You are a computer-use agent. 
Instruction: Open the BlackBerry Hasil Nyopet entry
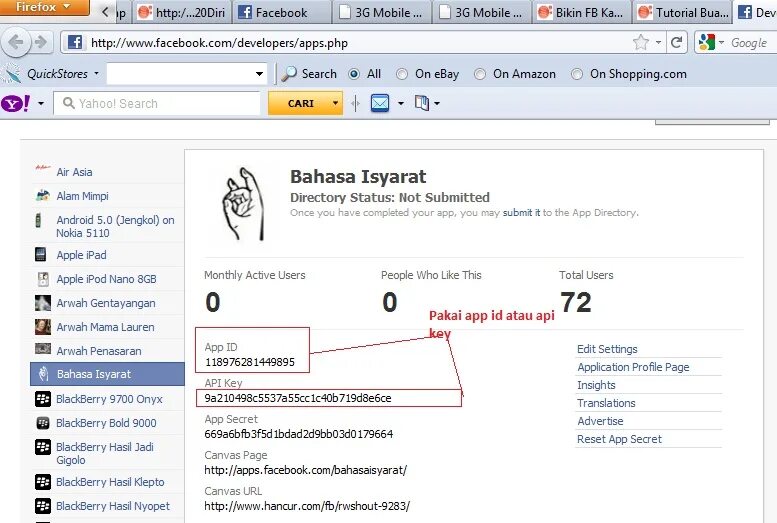pos(112,506)
